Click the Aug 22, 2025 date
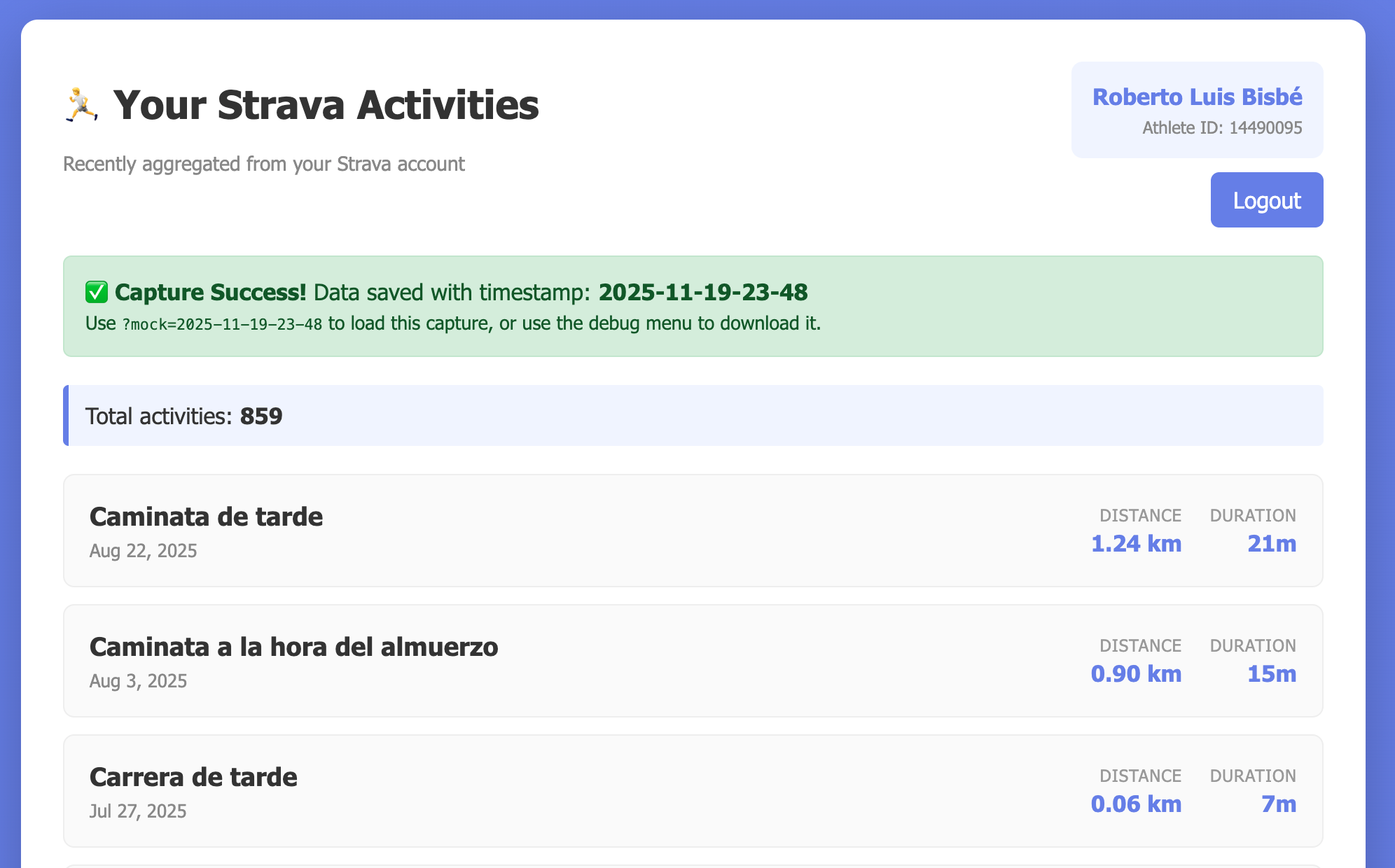 pos(143,552)
